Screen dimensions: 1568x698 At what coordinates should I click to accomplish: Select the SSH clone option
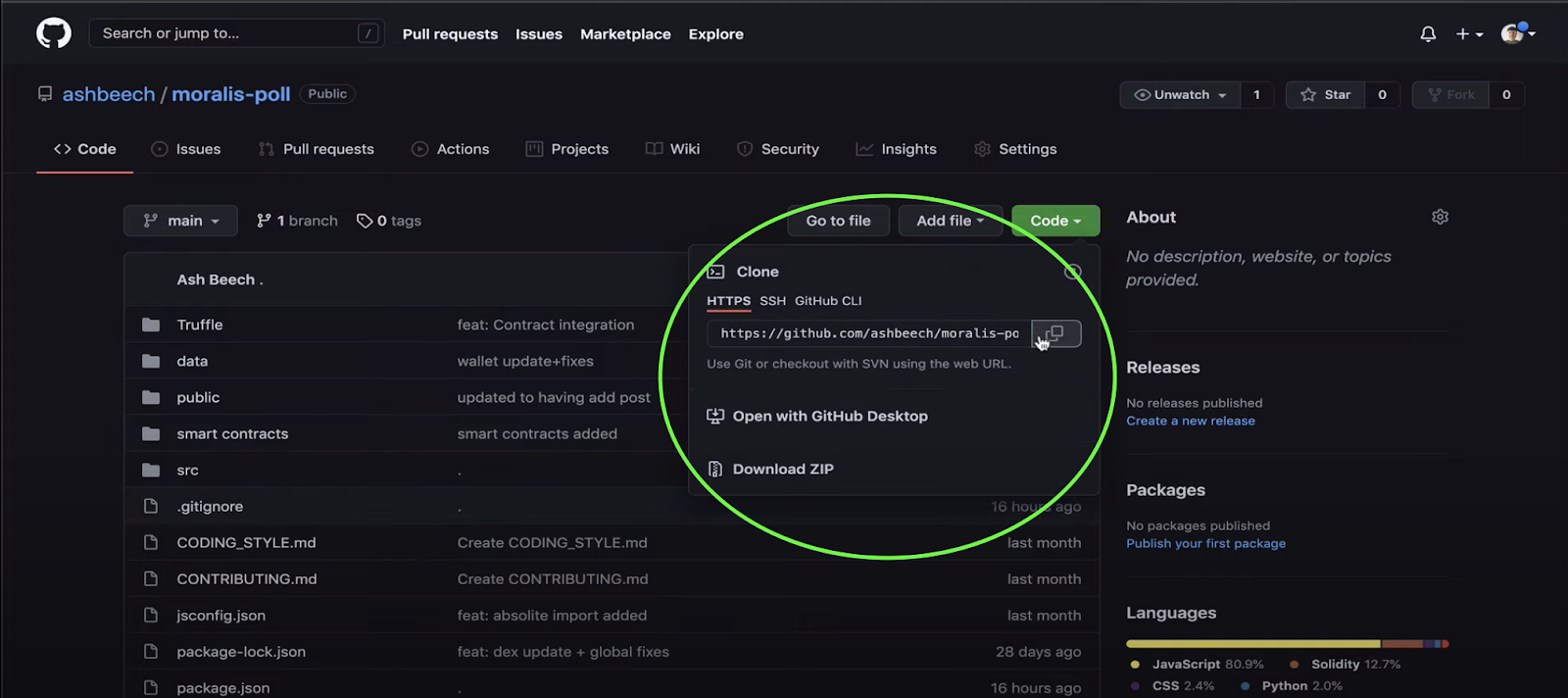[772, 301]
